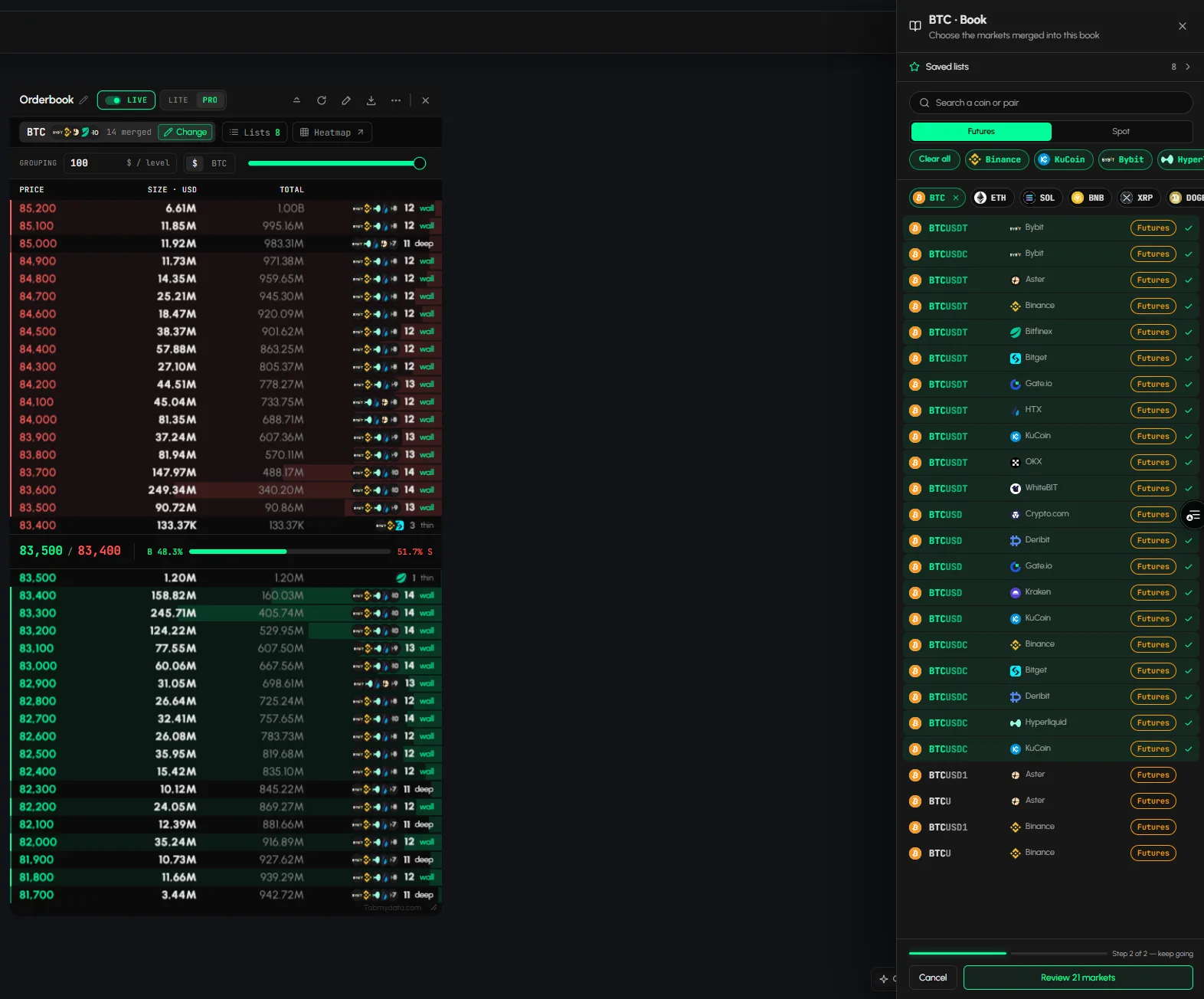Search a coin or pair field
The height and width of the screenshot is (999, 1204).
(x=1051, y=103)
